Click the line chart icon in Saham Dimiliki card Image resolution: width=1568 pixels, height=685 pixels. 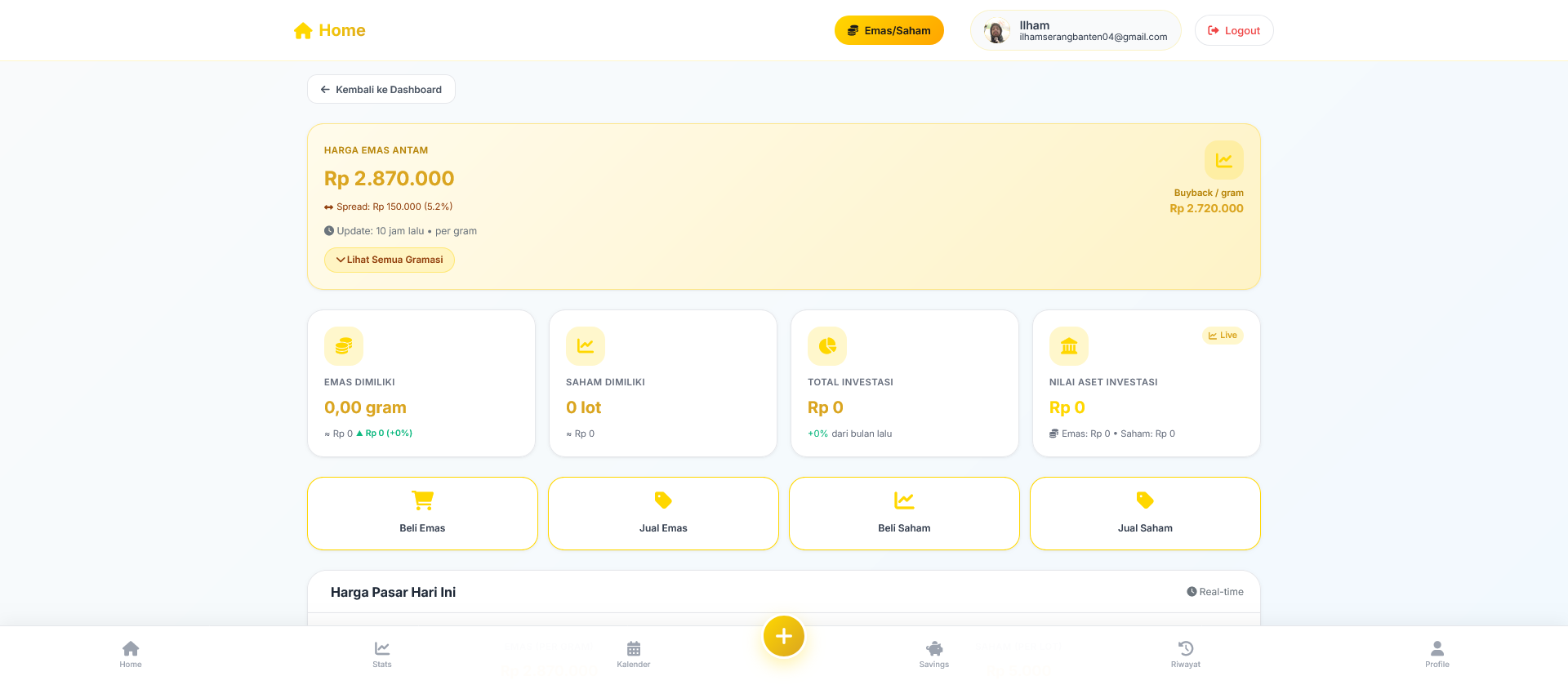pos(586,346)
